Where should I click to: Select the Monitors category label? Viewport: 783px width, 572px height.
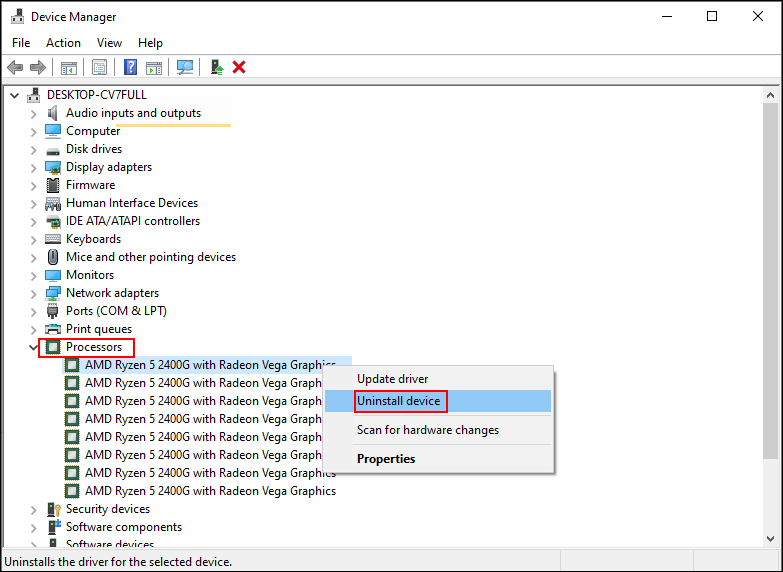[x=90, y=275]
